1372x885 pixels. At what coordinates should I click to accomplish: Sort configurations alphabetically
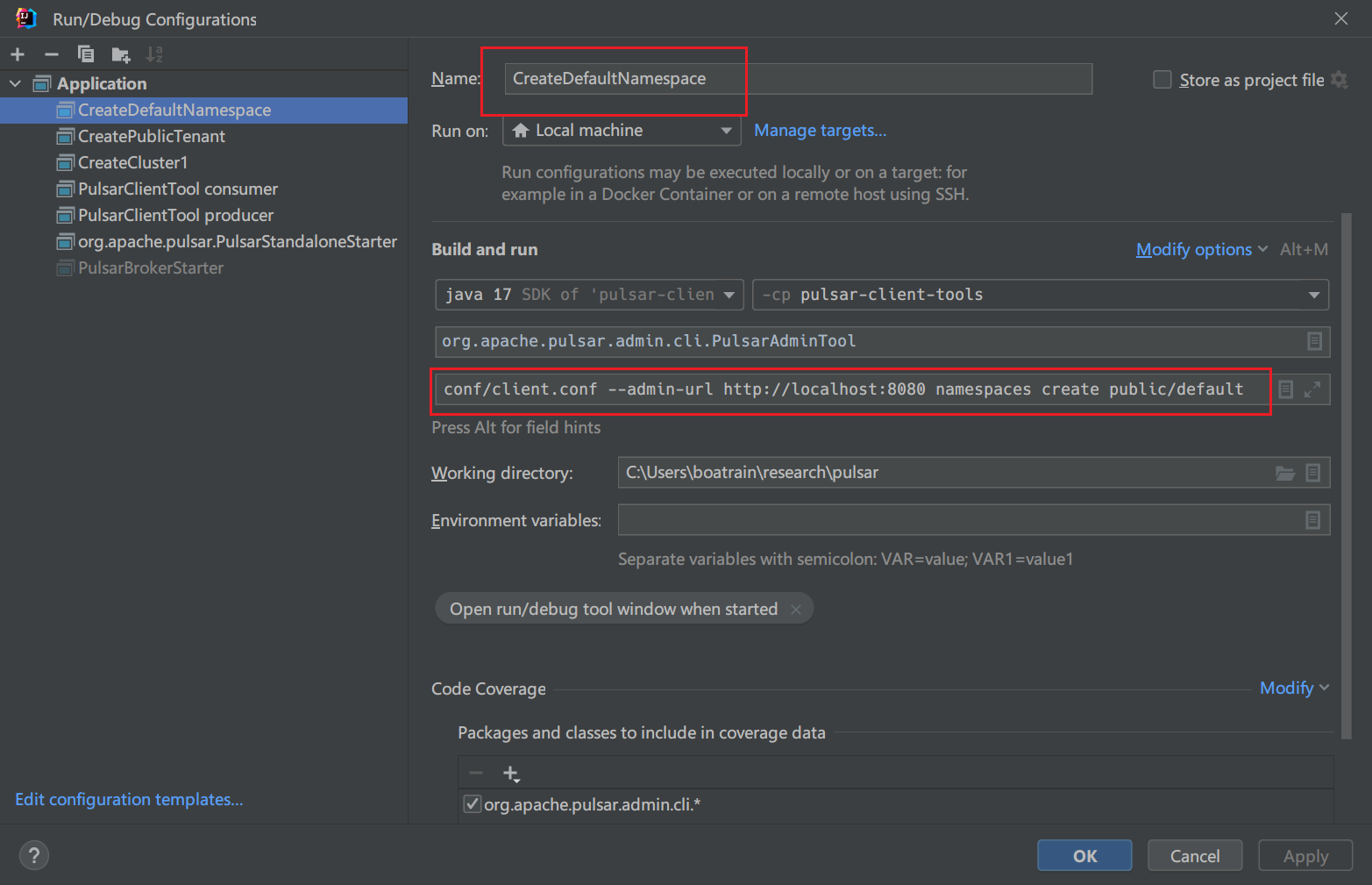[154, 54]
